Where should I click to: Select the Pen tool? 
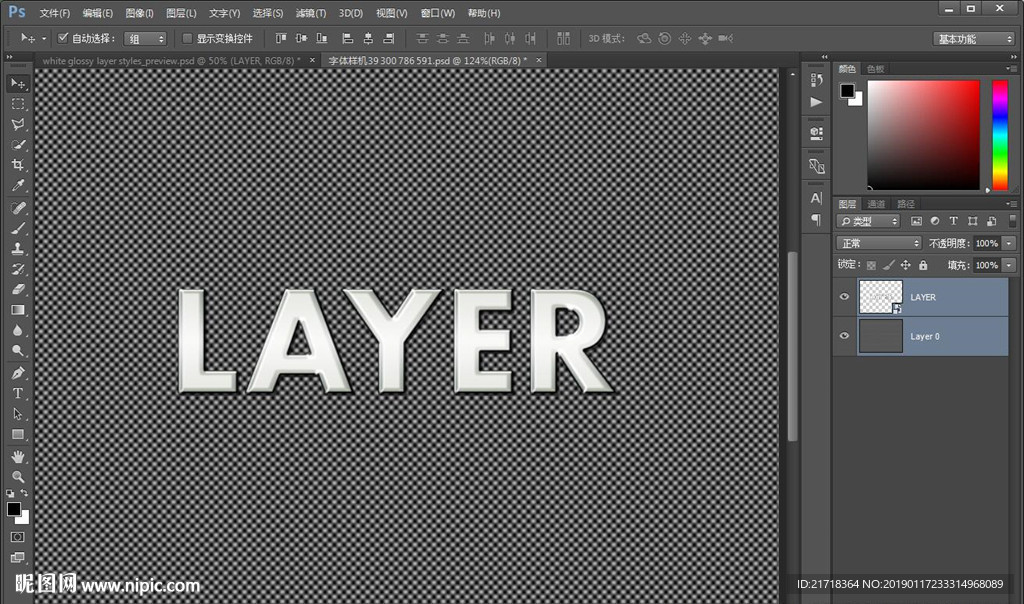click(x=18, y=374)
